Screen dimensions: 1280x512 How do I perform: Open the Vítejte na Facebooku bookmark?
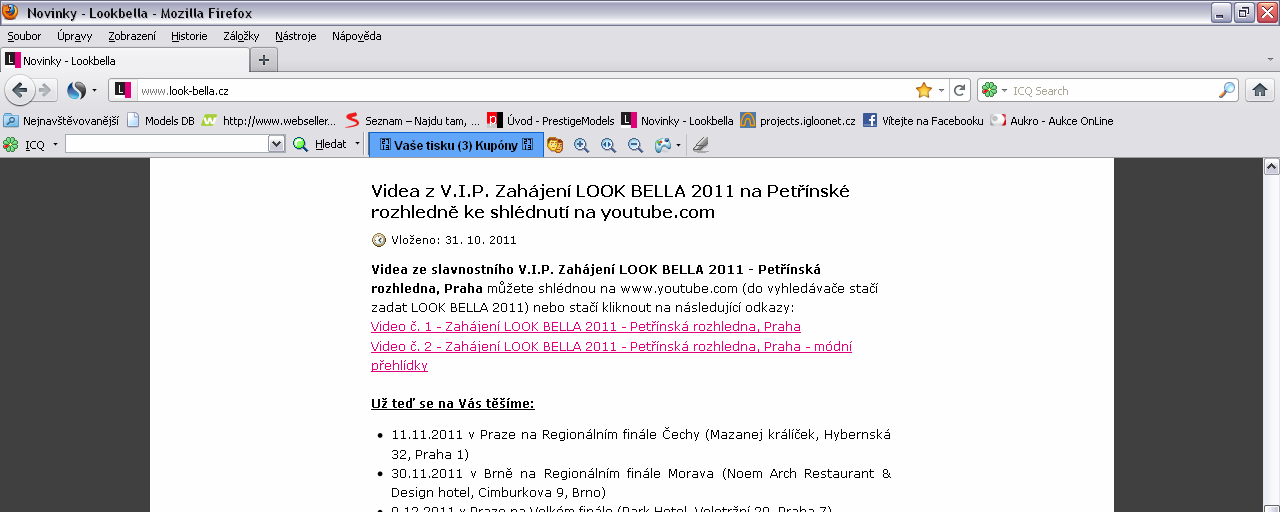coord(923,120)
